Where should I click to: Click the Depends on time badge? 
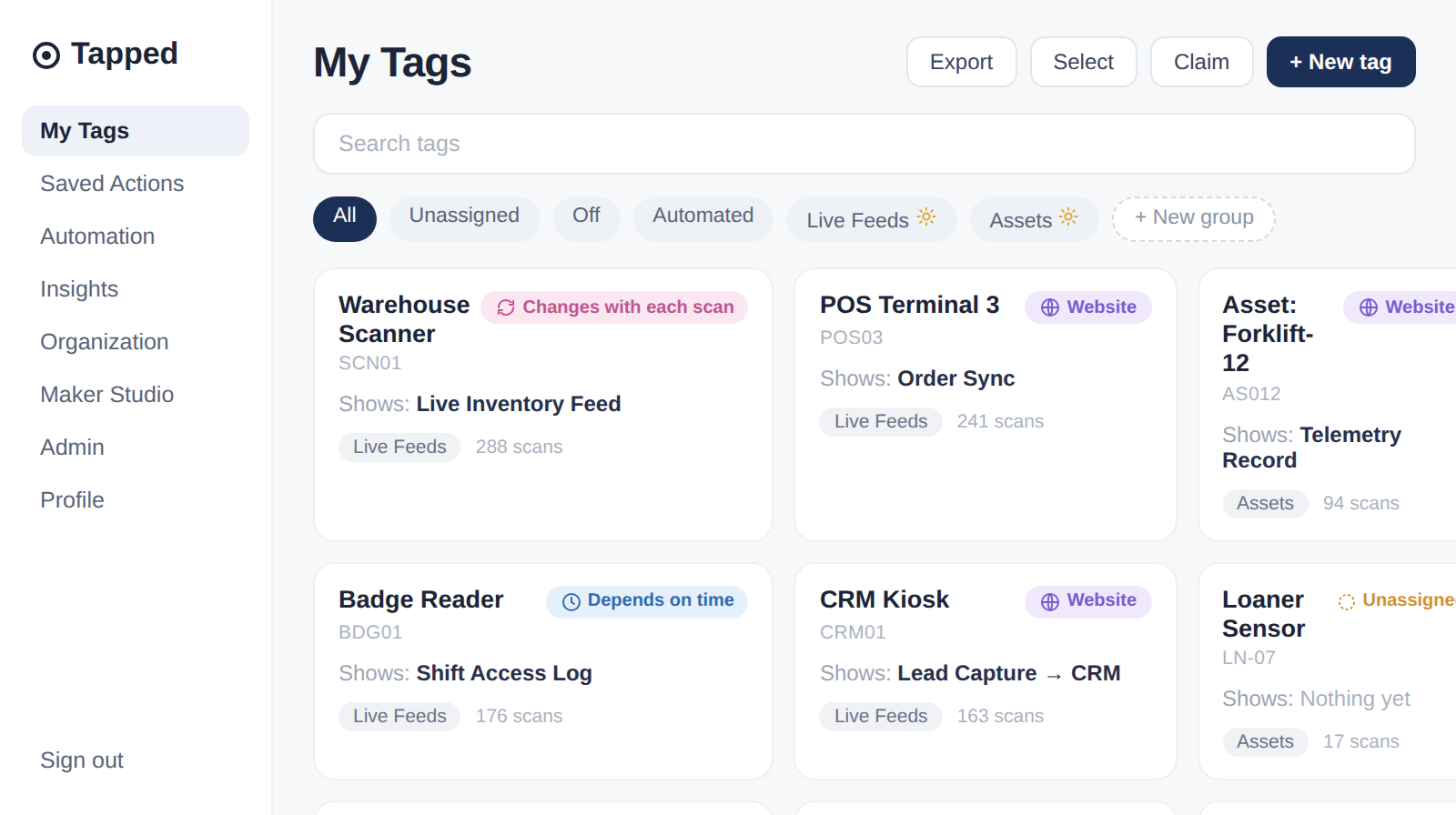(647, 602)
